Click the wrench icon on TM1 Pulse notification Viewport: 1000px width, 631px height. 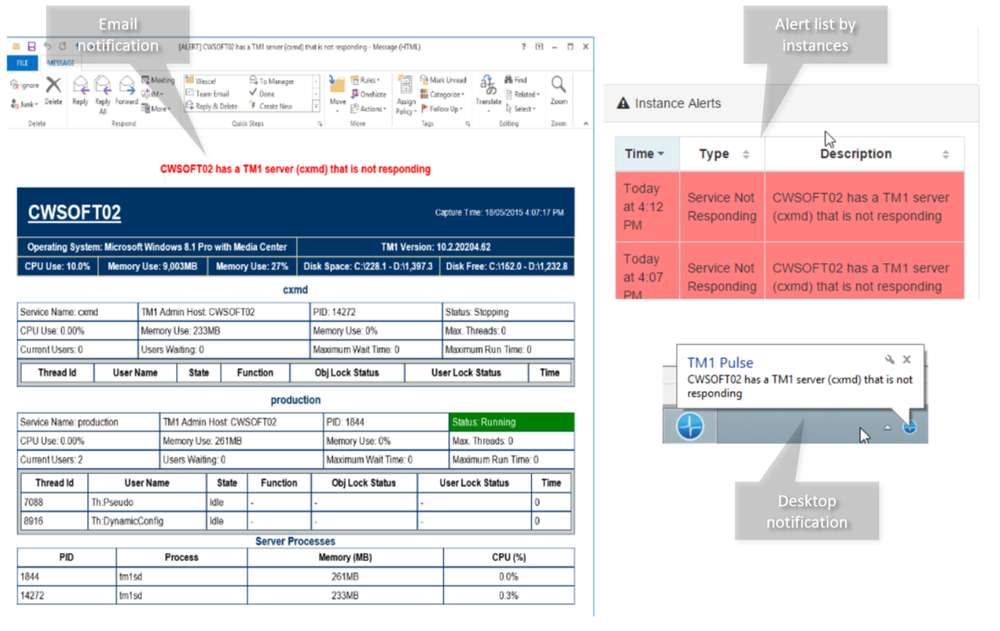[x=889, y=360]
